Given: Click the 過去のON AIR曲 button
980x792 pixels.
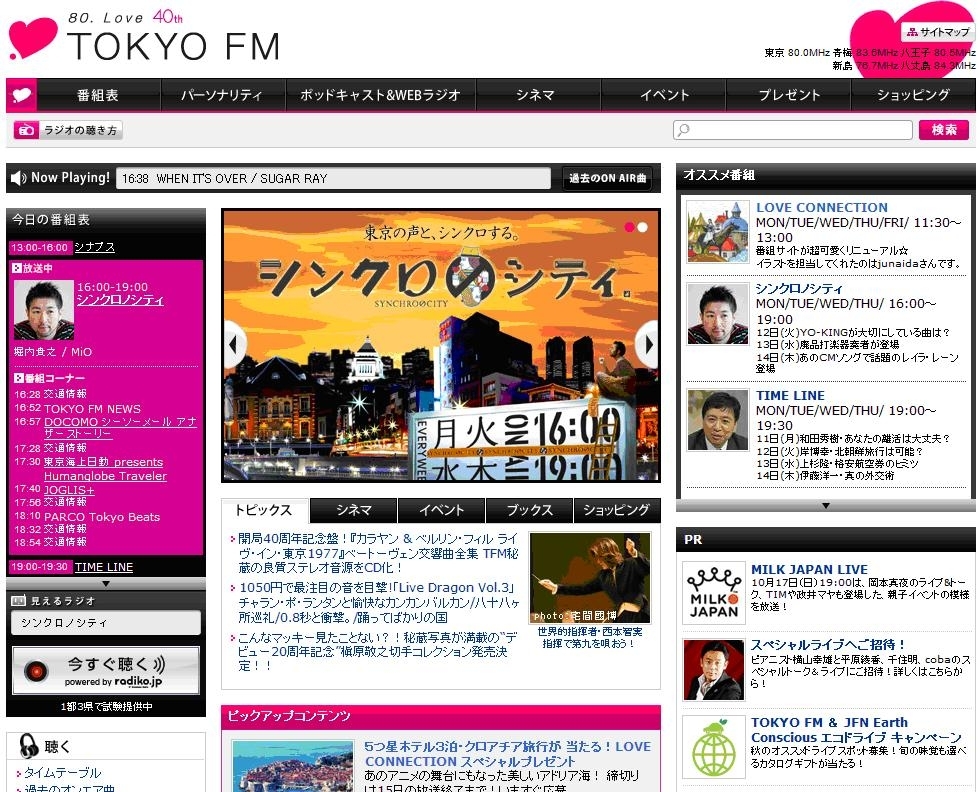Looking at the screenshot, I should [608, 179].
